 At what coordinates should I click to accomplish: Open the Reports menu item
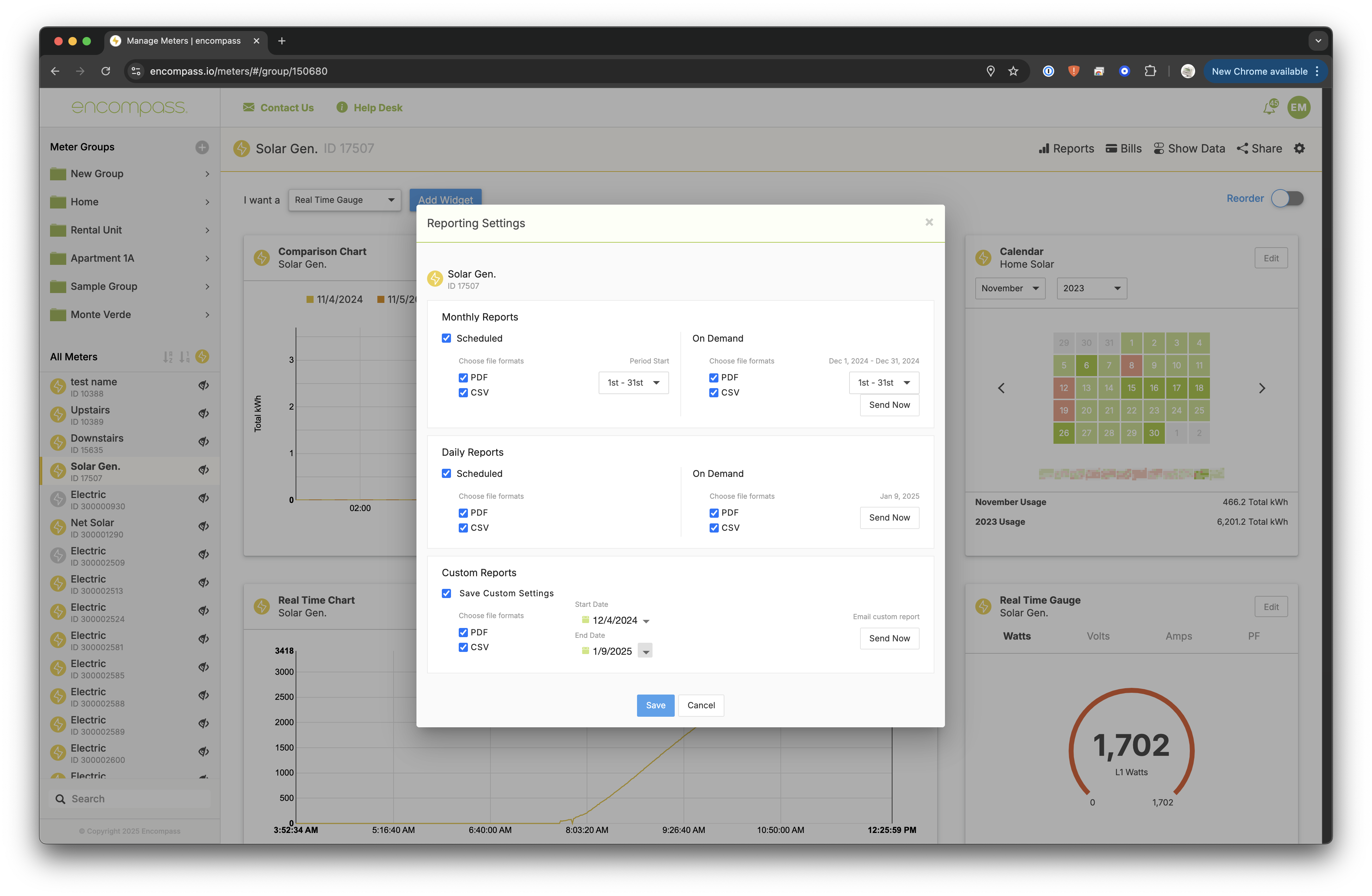tap(1066, 149)
